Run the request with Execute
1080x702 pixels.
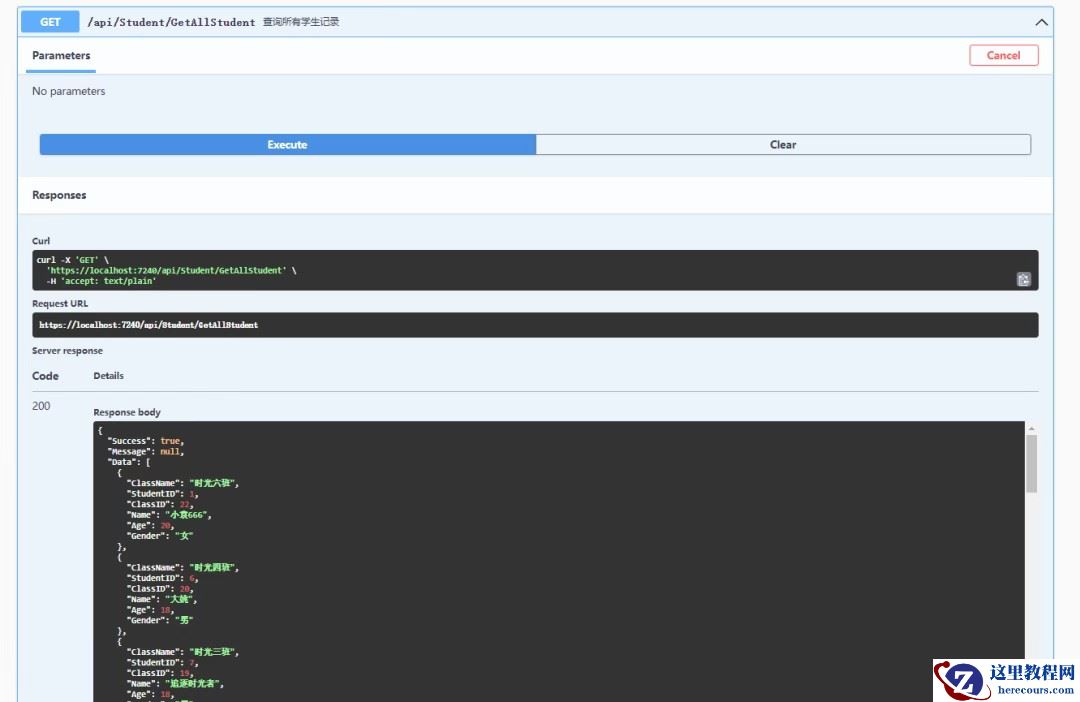(x=287, y=145)
